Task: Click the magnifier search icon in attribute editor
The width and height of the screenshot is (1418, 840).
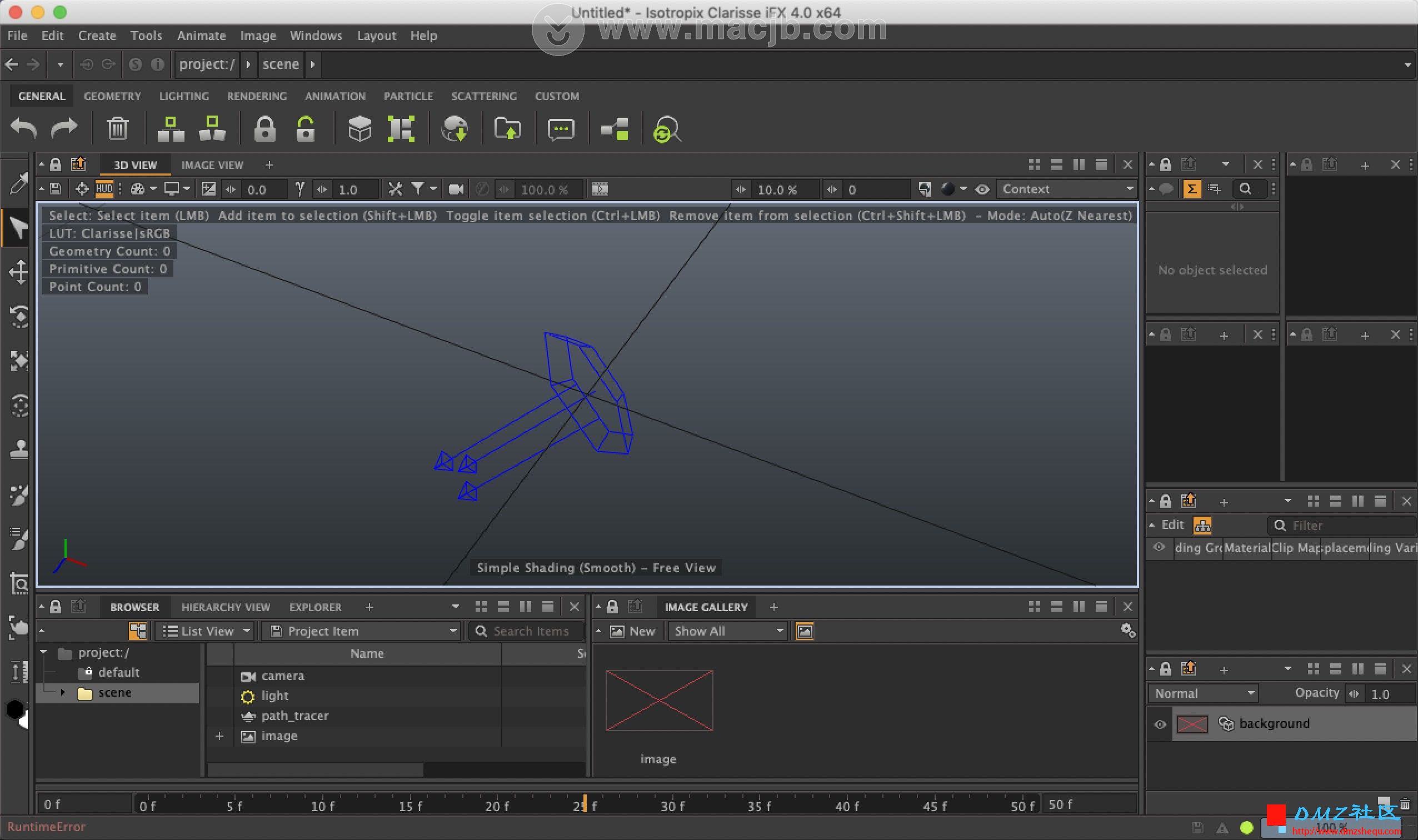Action: pos(1245,189)
